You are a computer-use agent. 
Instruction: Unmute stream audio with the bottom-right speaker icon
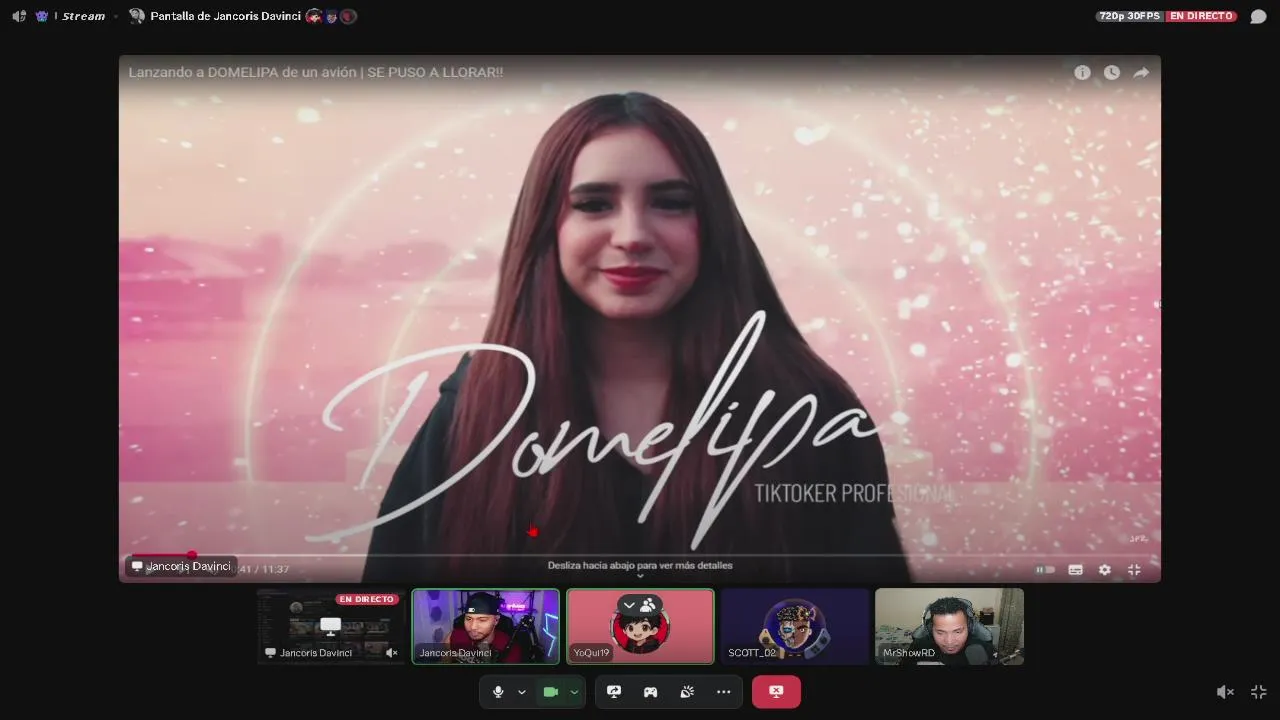tap(1225, 692)
